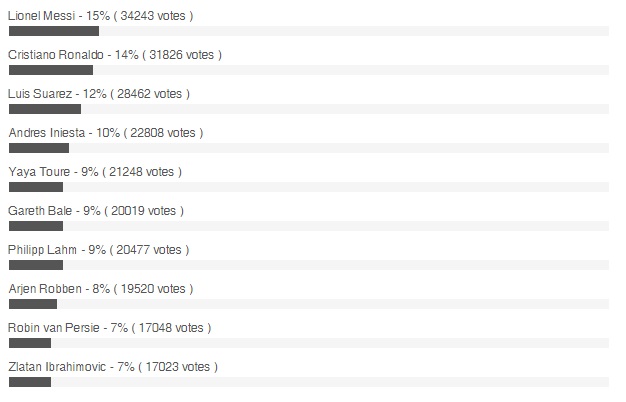Click Cristiano Ronaldo's 14% progress bar

50,70
